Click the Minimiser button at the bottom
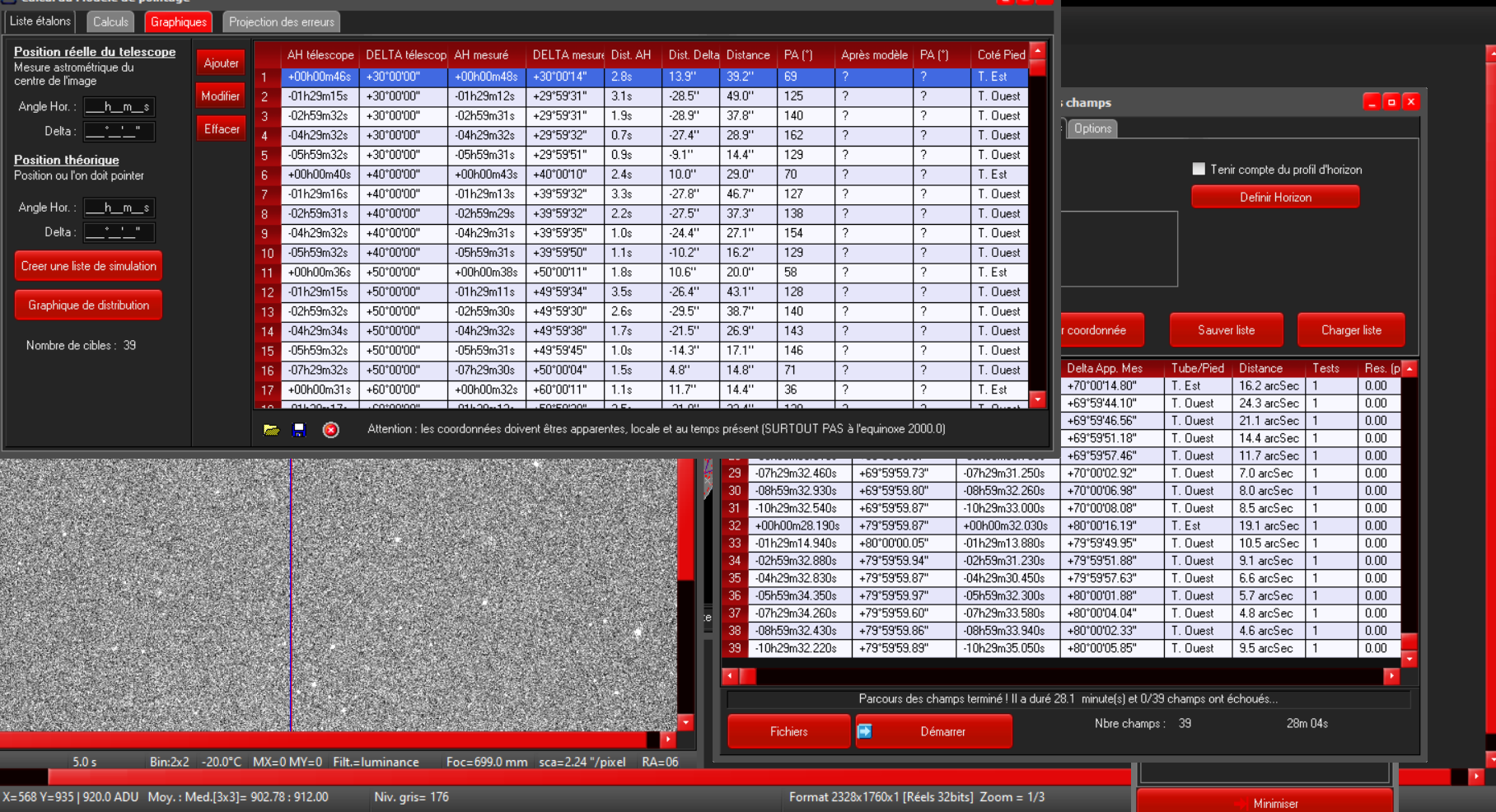 pos(1265,803)
